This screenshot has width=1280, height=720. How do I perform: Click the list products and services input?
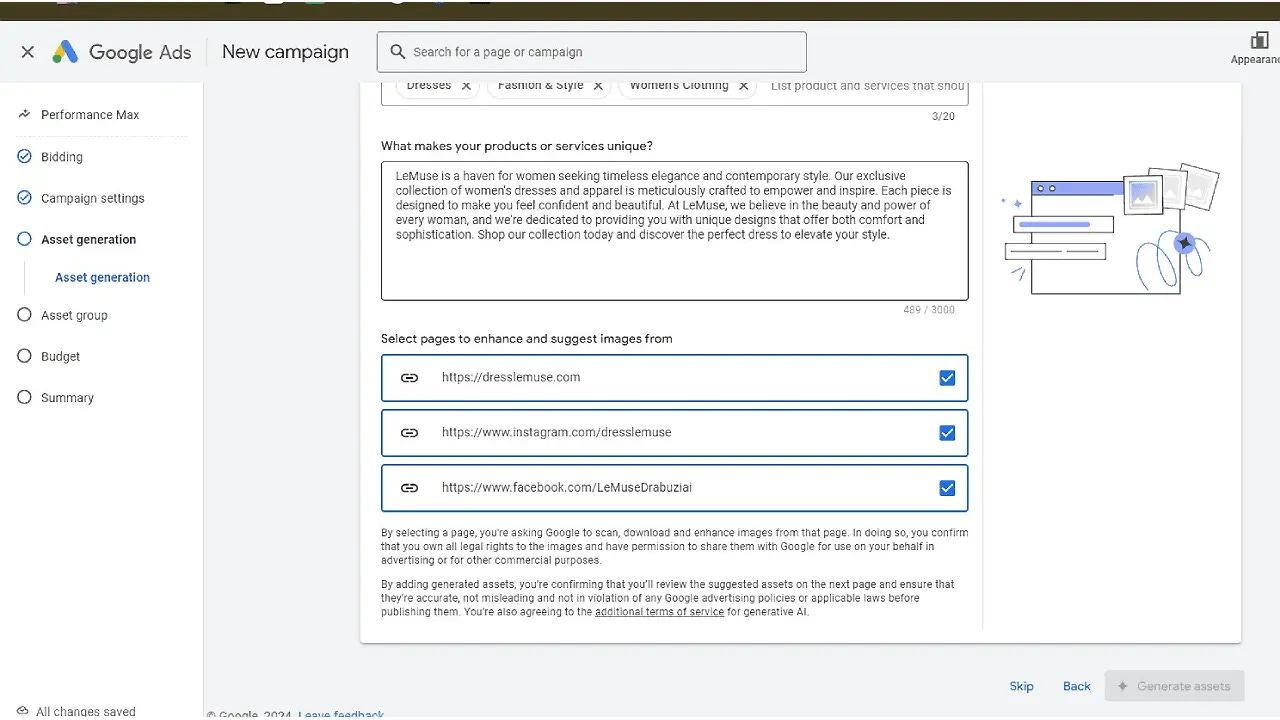pyautogui.click(x=866, y=86)
